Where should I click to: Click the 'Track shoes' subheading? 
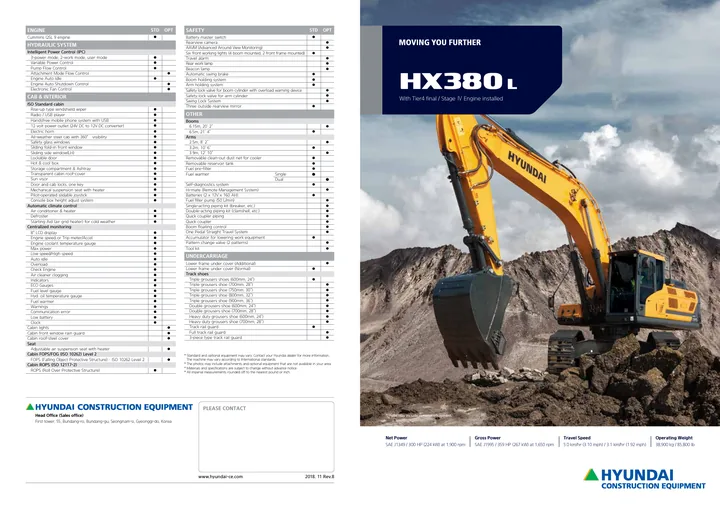coord(259,274)
